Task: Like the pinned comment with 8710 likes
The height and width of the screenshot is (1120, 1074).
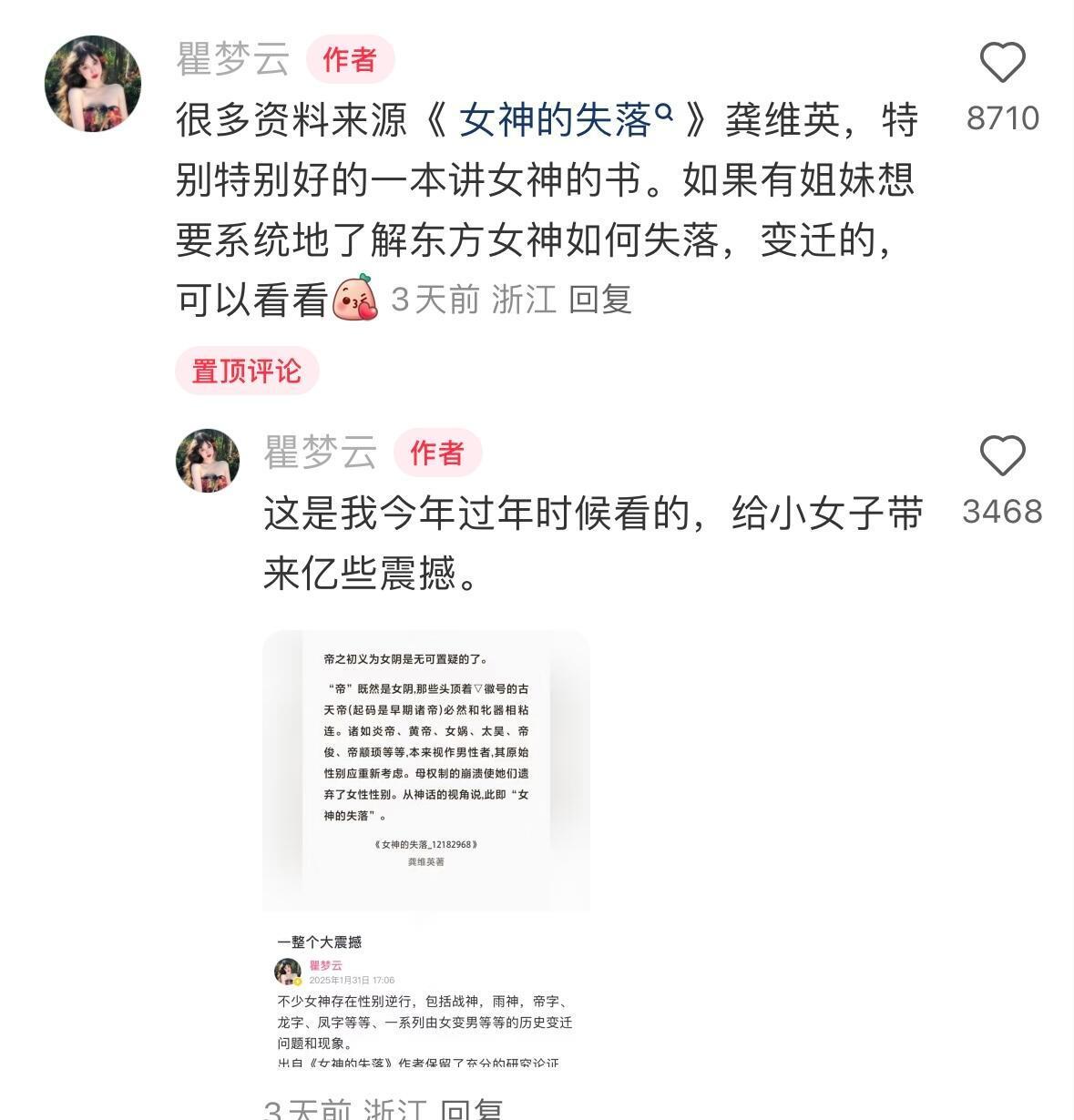Action: coord(1002,62)
